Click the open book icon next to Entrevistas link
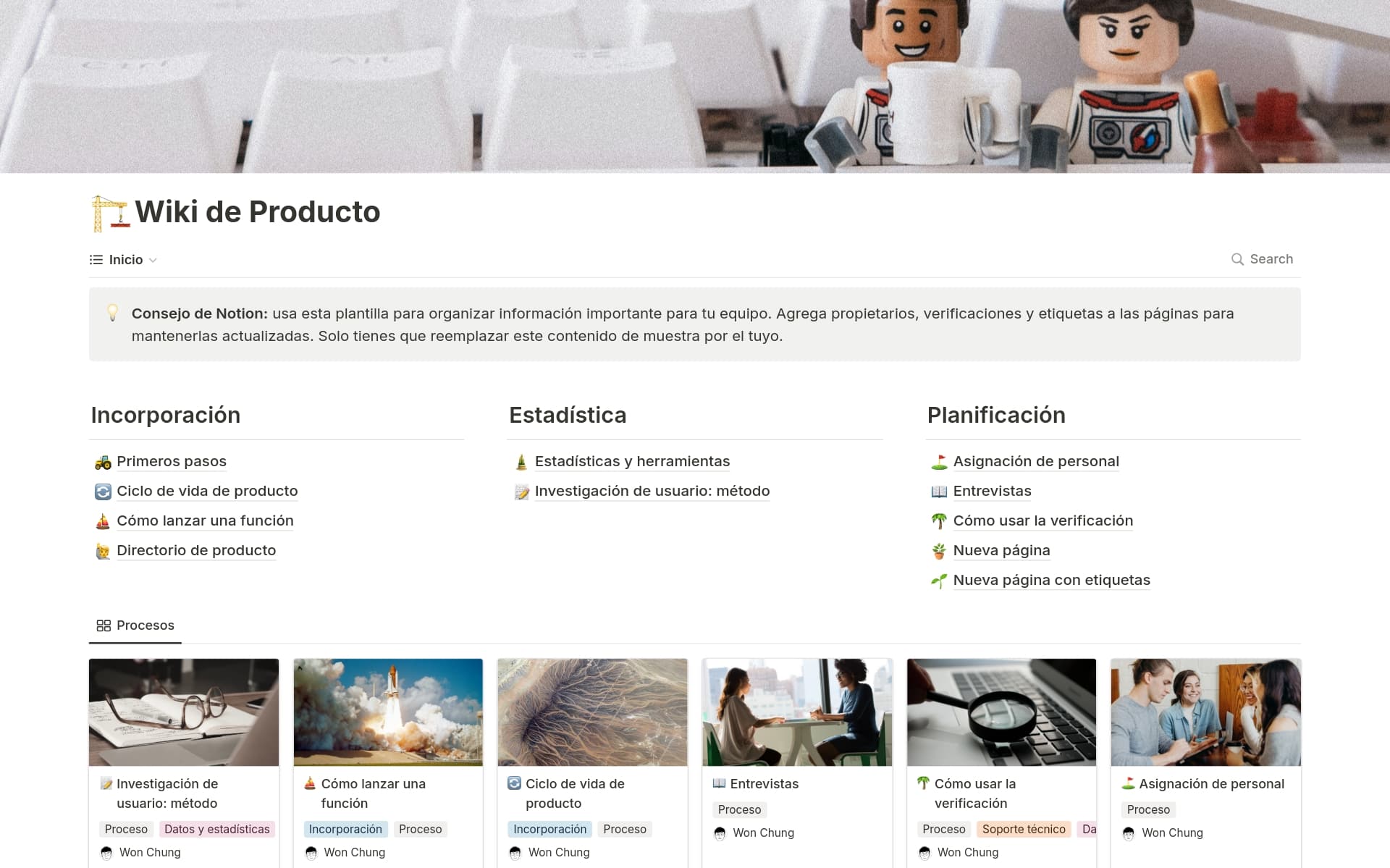 click(939, 492)
